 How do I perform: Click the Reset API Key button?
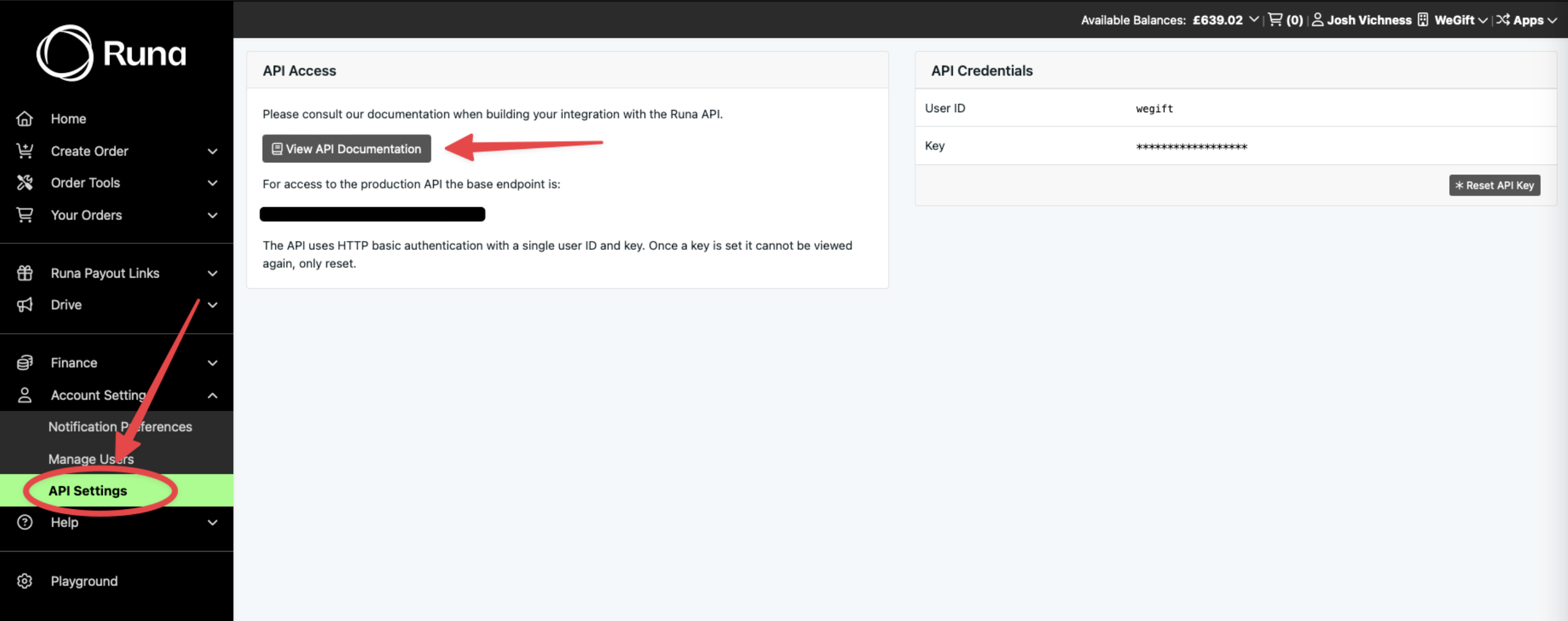(x=1494, y=185)
